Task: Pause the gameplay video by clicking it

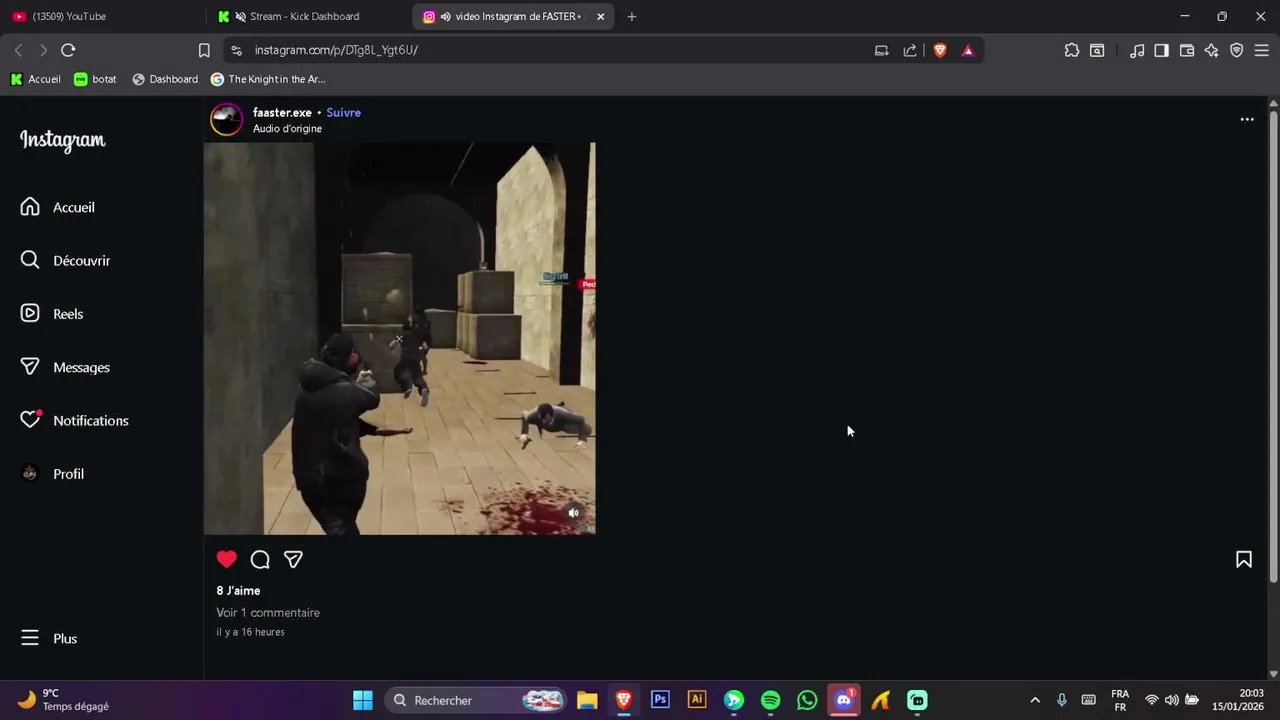Action: 400,339
